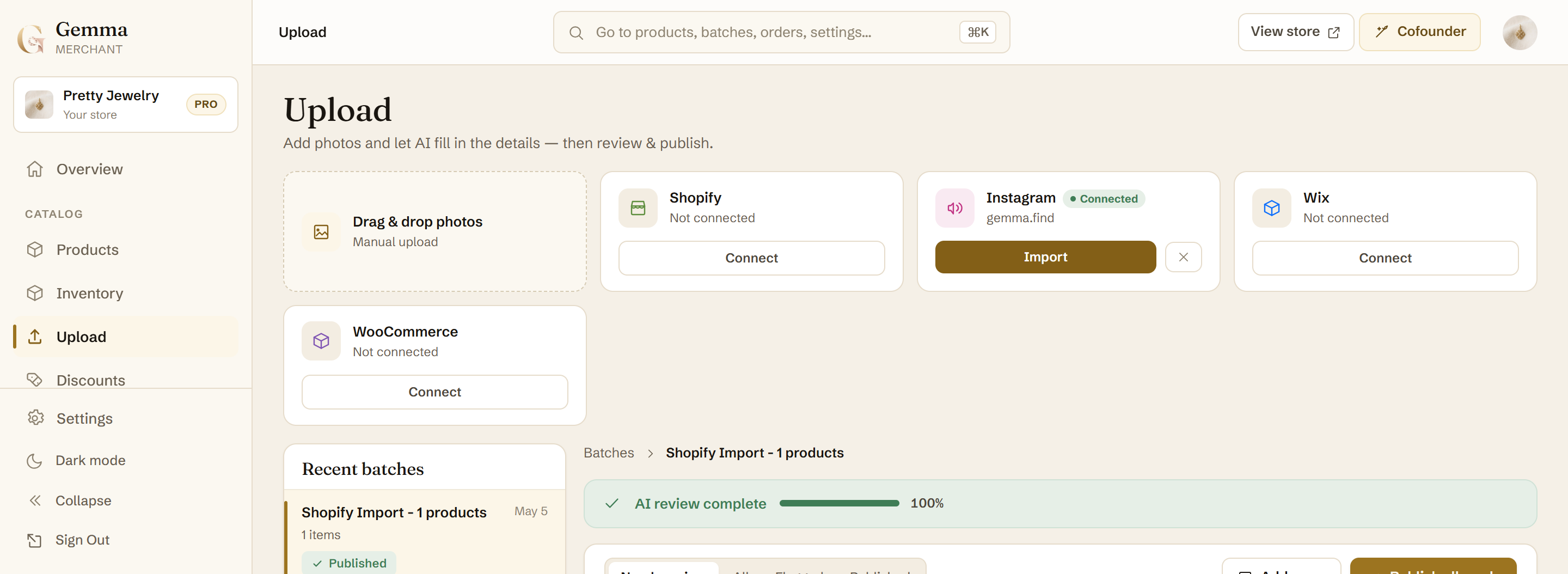The width and height of the screenshot is (1568, 574).
Task: Click the Overview home icon
Action: coord(35,169)
